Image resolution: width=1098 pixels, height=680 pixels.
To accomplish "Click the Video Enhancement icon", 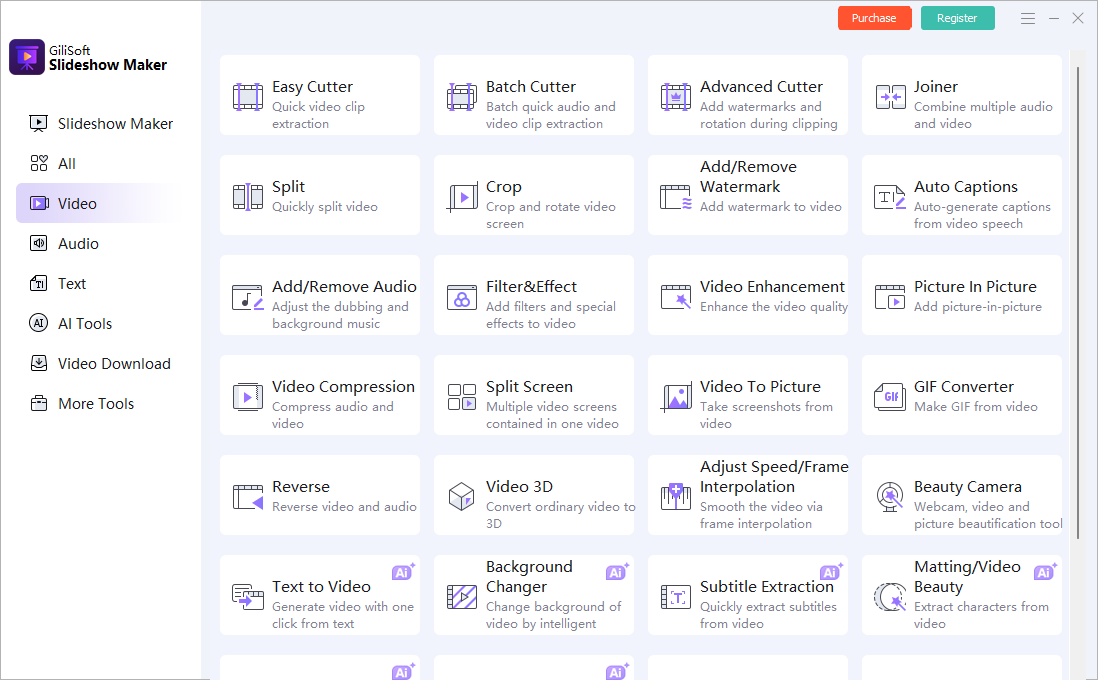I will coord(676,297).
